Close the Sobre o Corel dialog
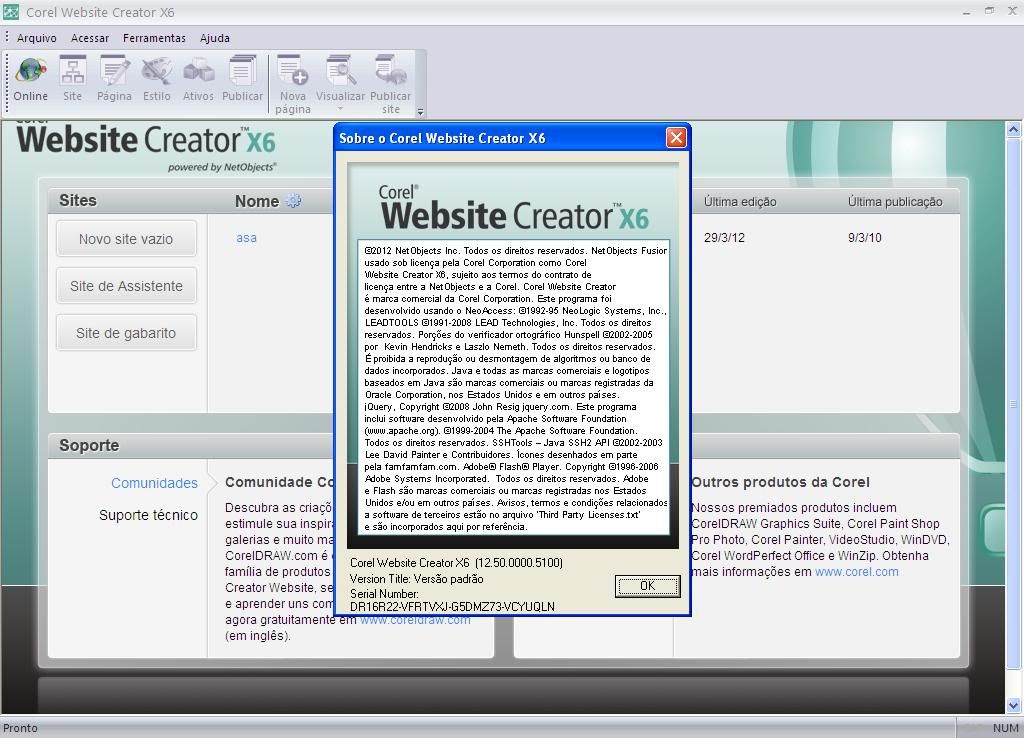The height and width of the screenshot is (738, 1024). [x=676, y=138]
